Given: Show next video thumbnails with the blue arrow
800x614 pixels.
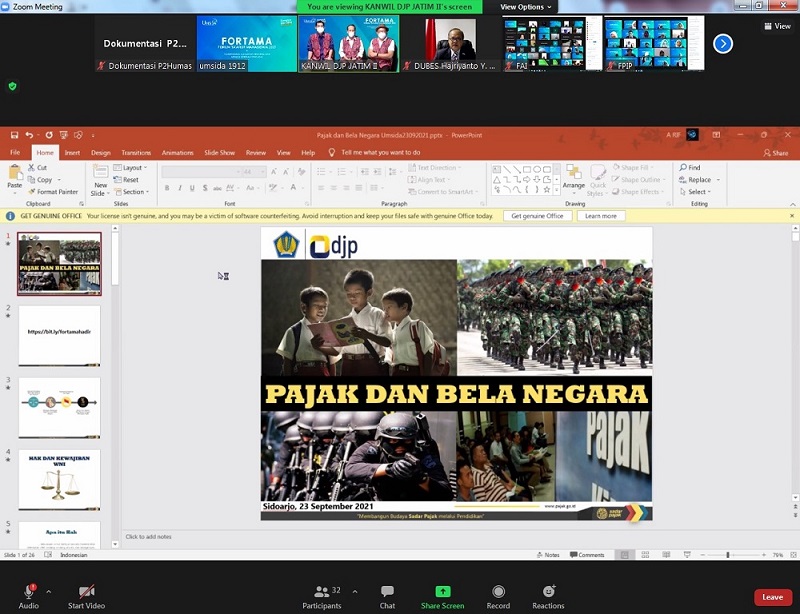Looking at the screenshot, I should coord(723,43).
